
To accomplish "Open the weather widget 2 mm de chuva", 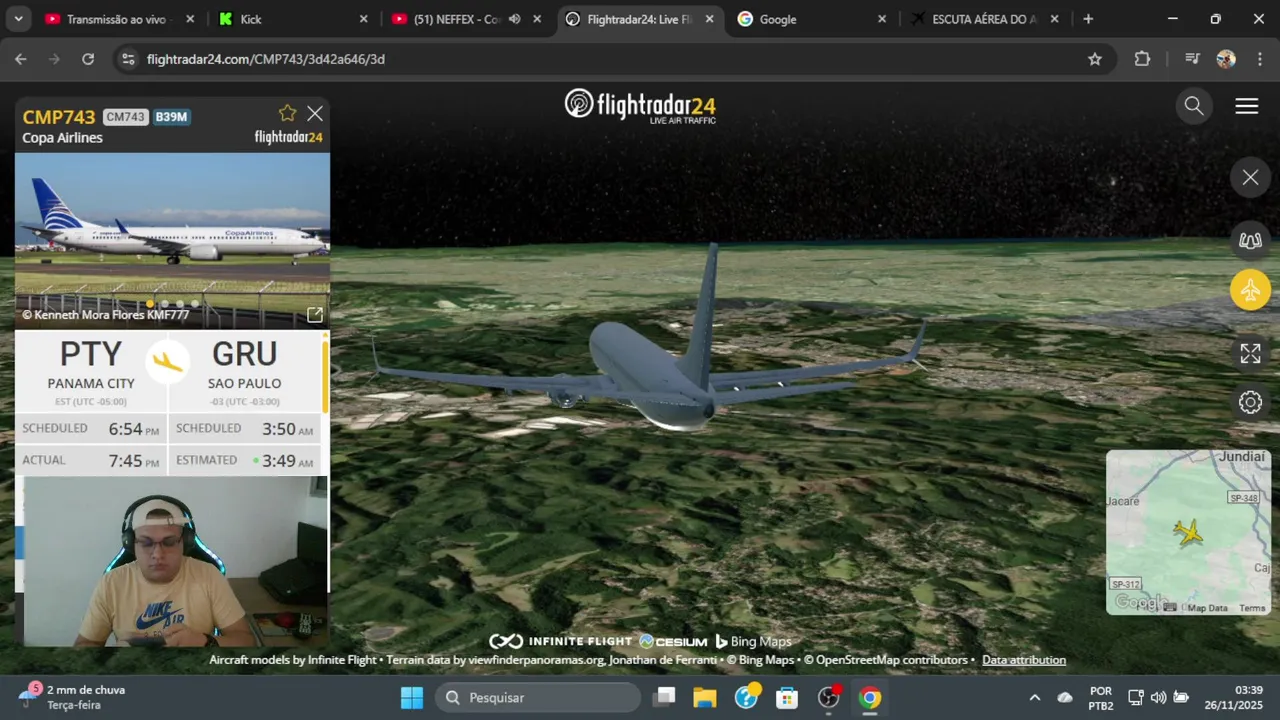I will pyautogui.click(x=70, y=697).
